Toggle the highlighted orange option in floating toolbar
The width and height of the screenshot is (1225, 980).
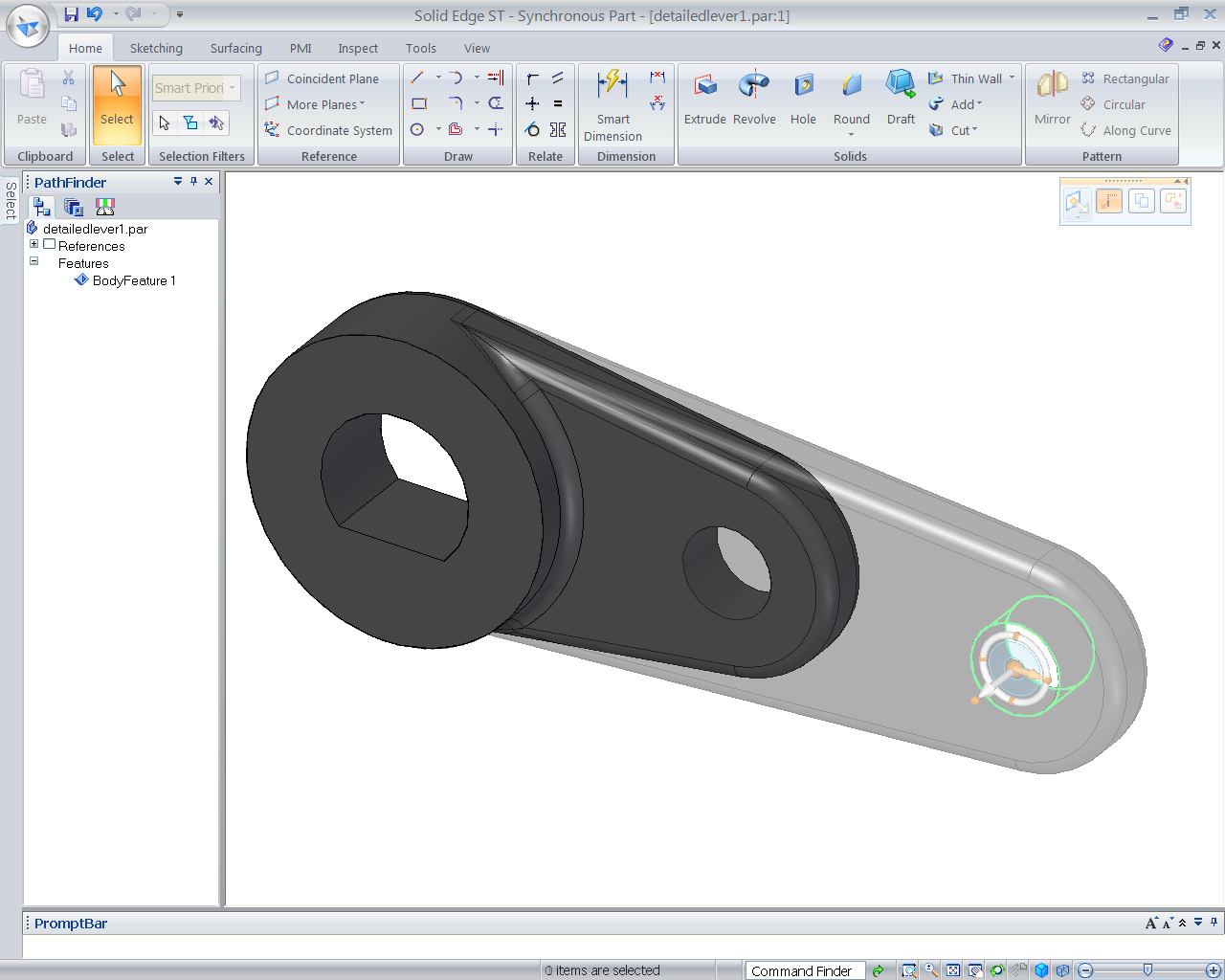point(1109,201)
